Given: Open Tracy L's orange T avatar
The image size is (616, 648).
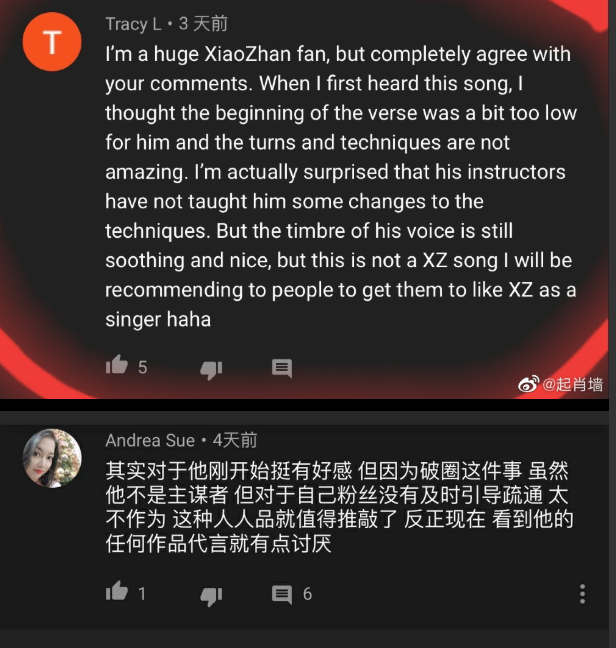Looking at the screenshot, I should [x=52, y=42].
